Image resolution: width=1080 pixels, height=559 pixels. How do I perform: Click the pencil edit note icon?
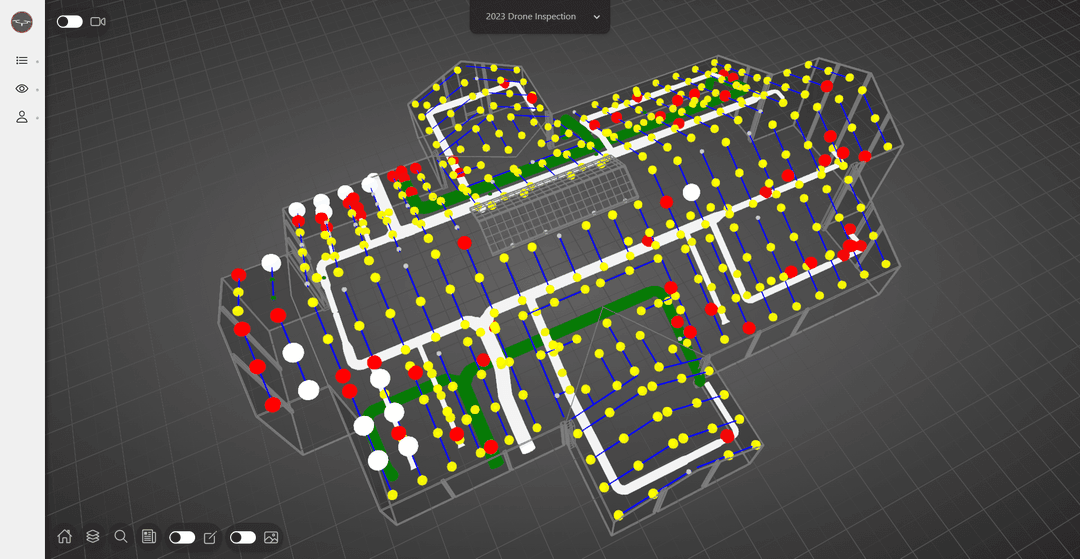[210, 537]
